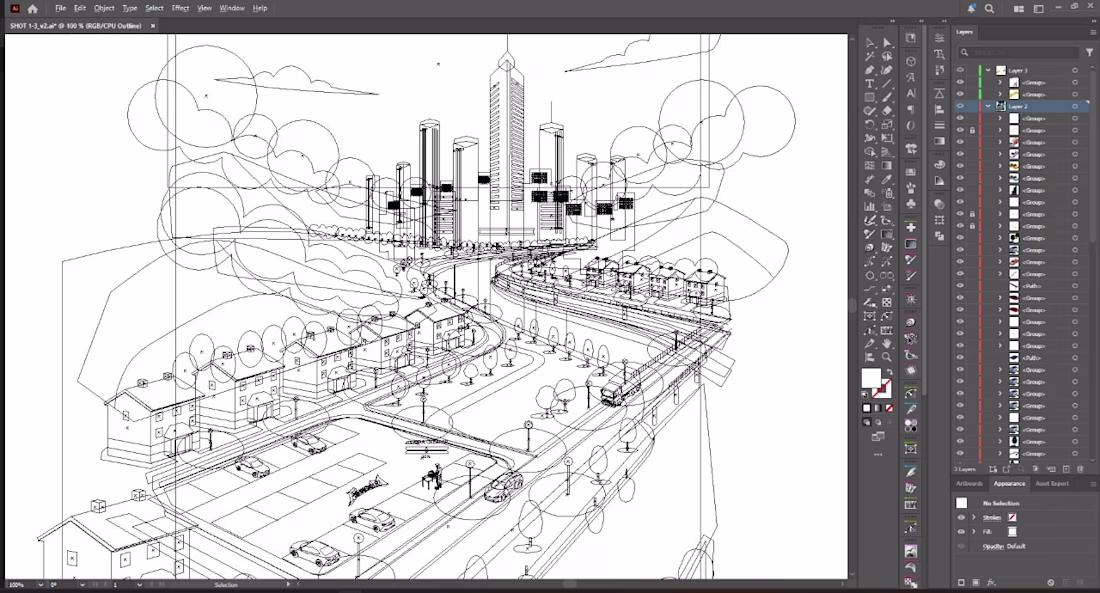Expand the Stroke attribute in Appearance

pyautogui.click(x=973, y=518)
